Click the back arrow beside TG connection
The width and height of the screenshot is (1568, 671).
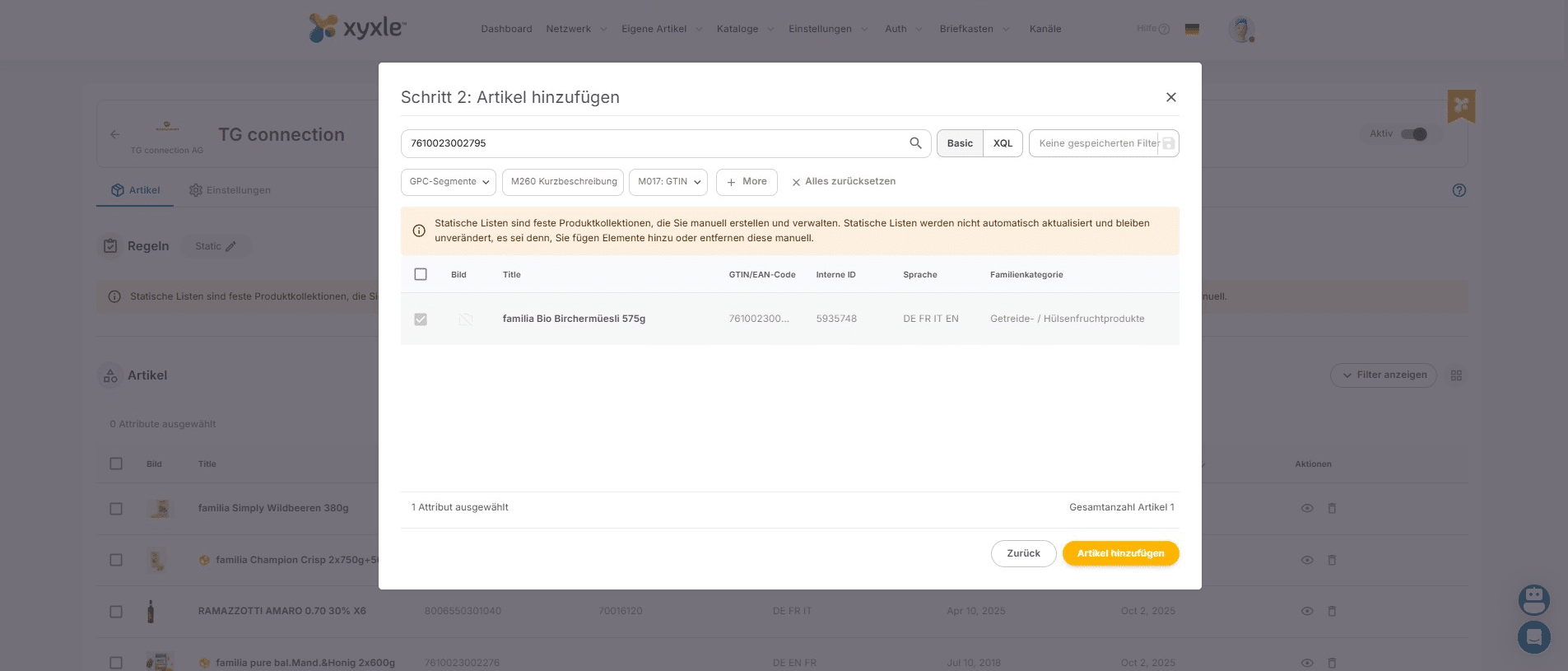tap(115, 135)
